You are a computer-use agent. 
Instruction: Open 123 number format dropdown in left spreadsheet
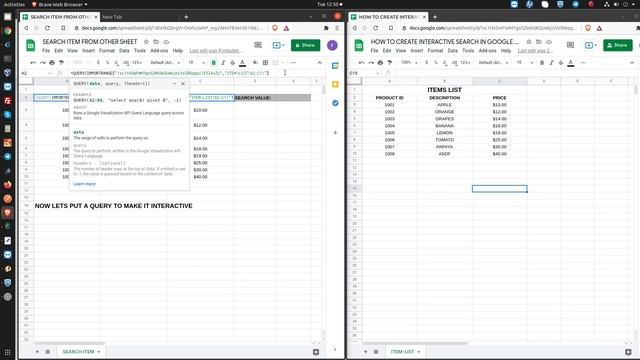point(137,62)
